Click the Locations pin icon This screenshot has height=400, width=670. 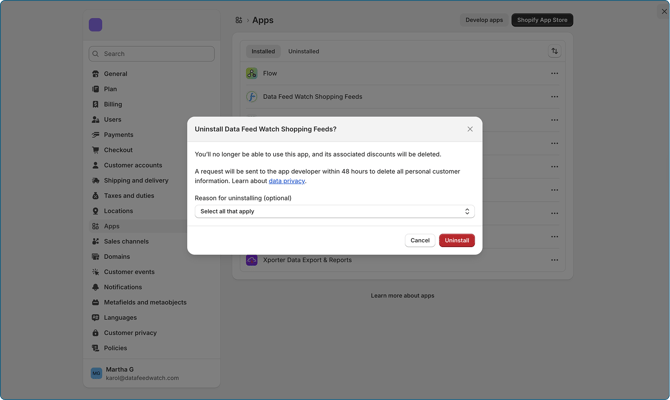(95, 211)
